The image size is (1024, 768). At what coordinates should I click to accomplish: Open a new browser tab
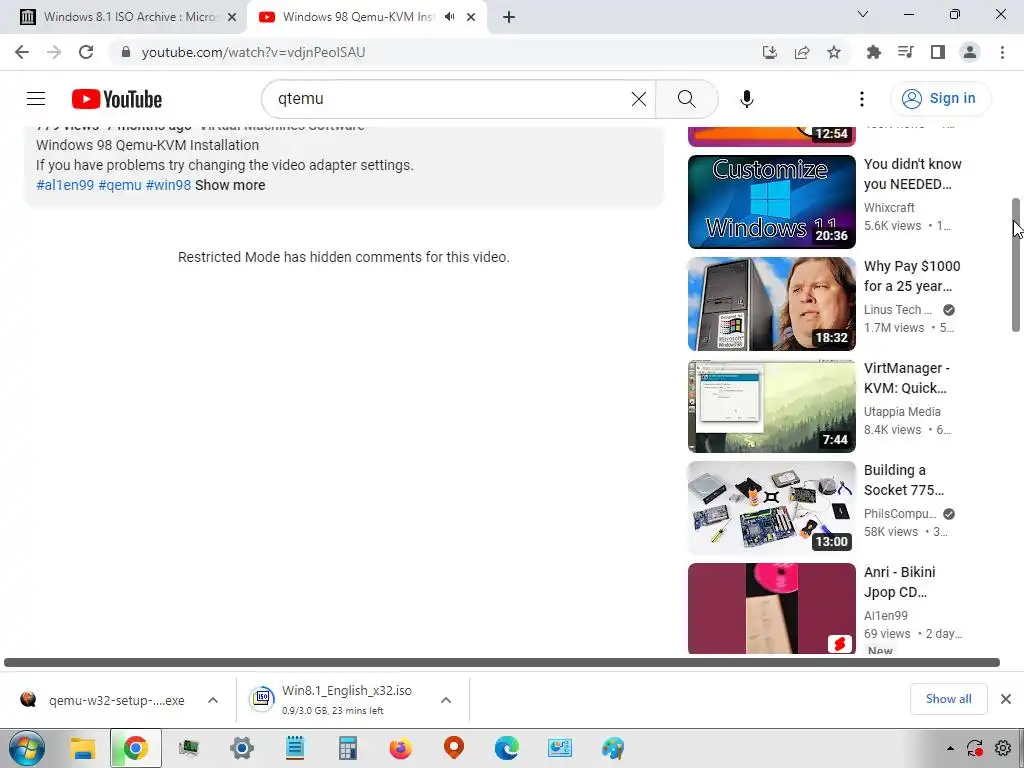(x=509, y=17)
